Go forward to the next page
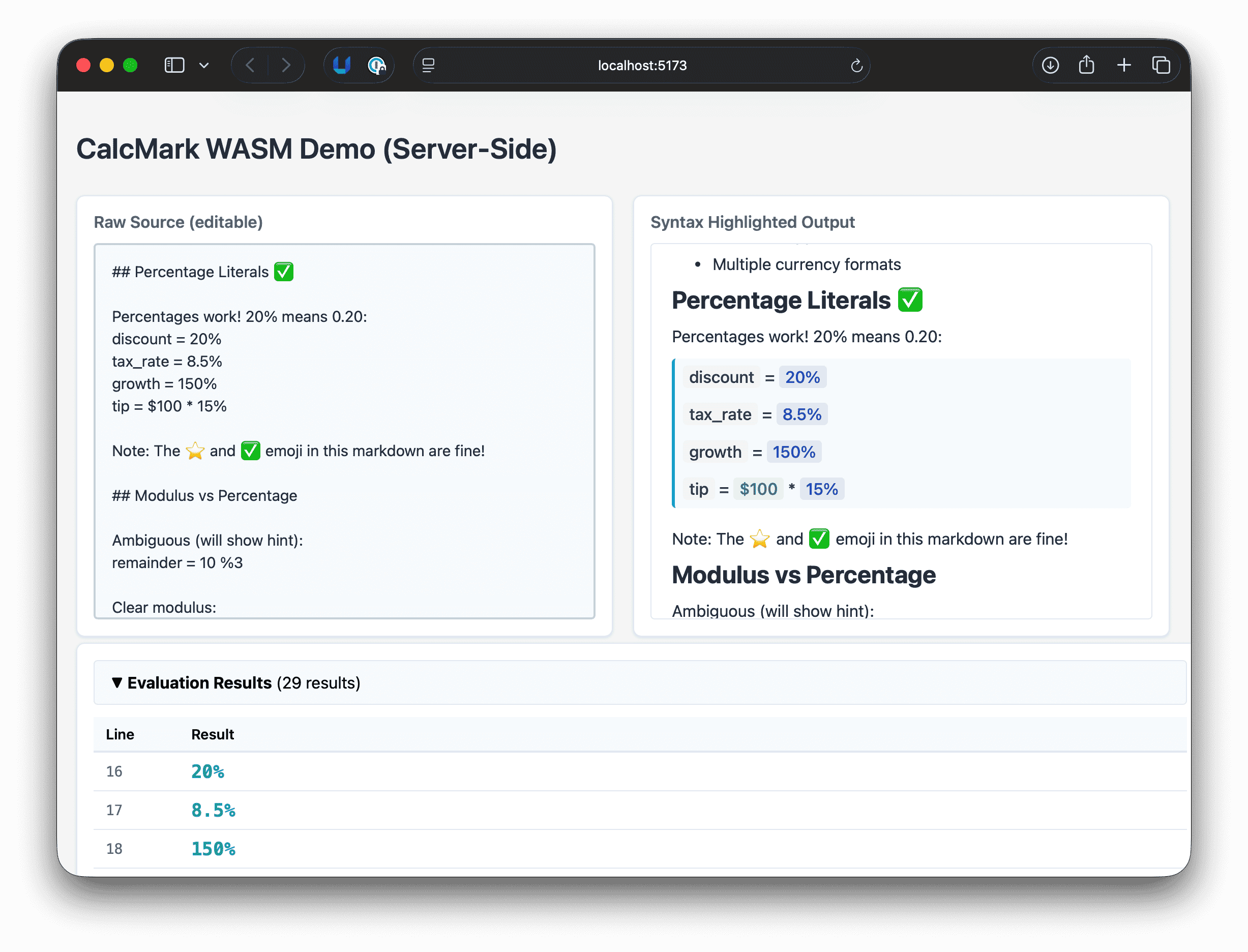Image resolution: width=1248 pixels, height=952 pixels. 286,65
